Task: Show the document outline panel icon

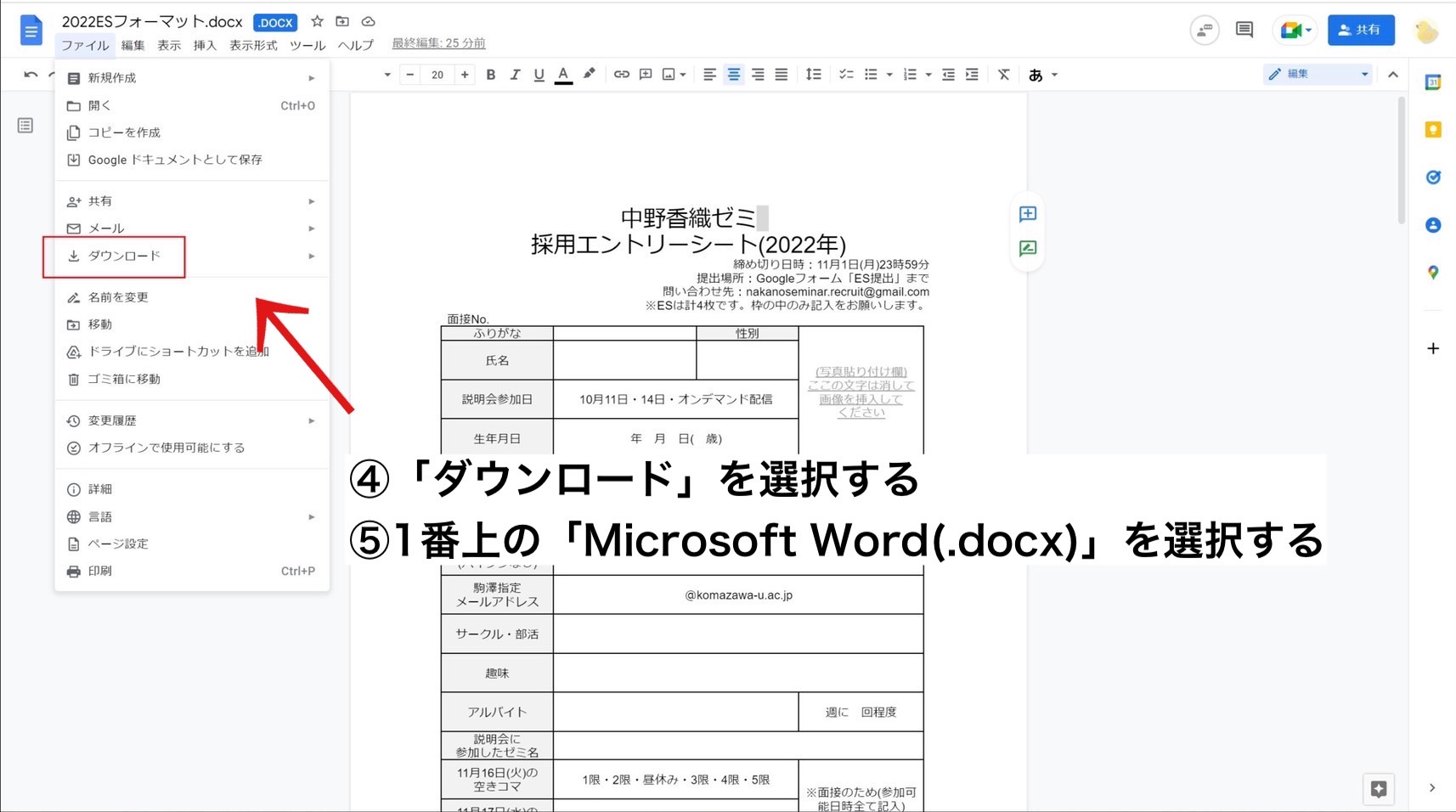Action: coord(25,126)
